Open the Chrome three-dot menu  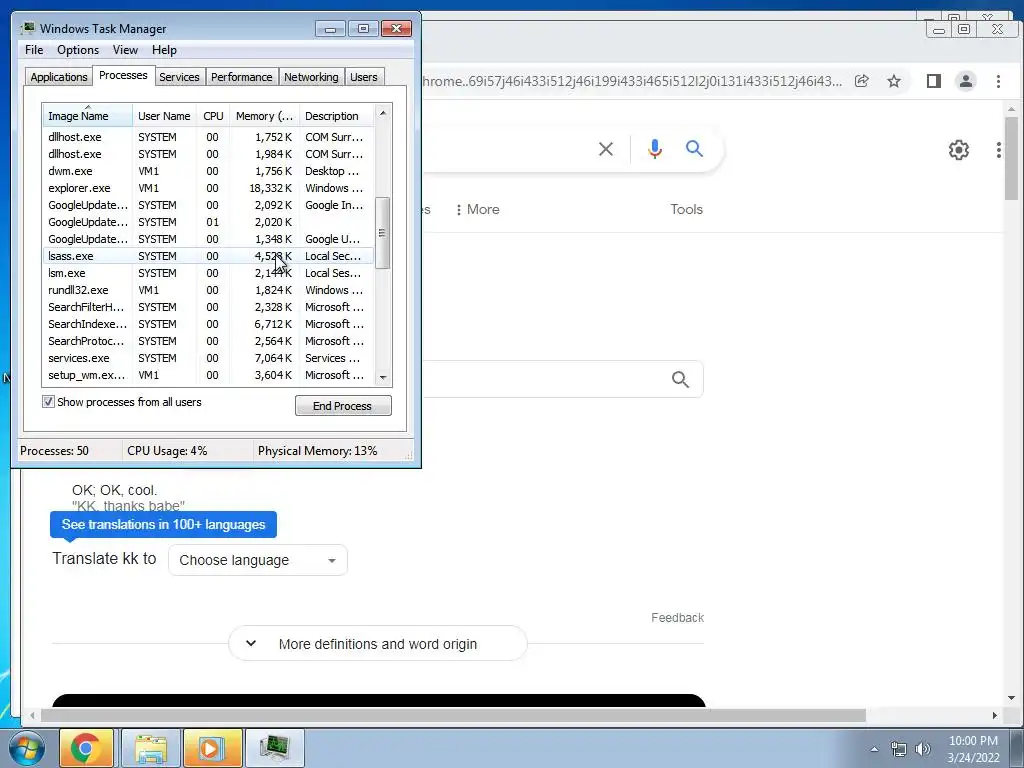998,81
